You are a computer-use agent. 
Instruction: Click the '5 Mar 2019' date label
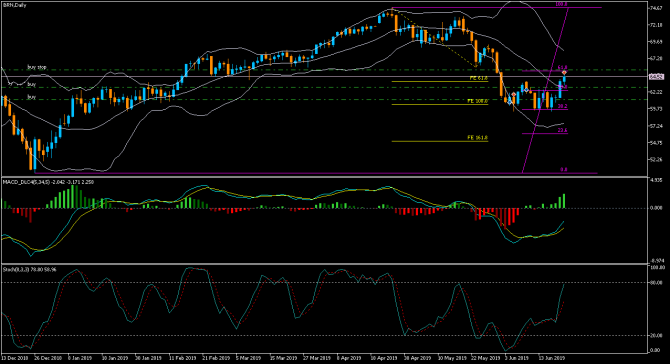pos(249,358)
